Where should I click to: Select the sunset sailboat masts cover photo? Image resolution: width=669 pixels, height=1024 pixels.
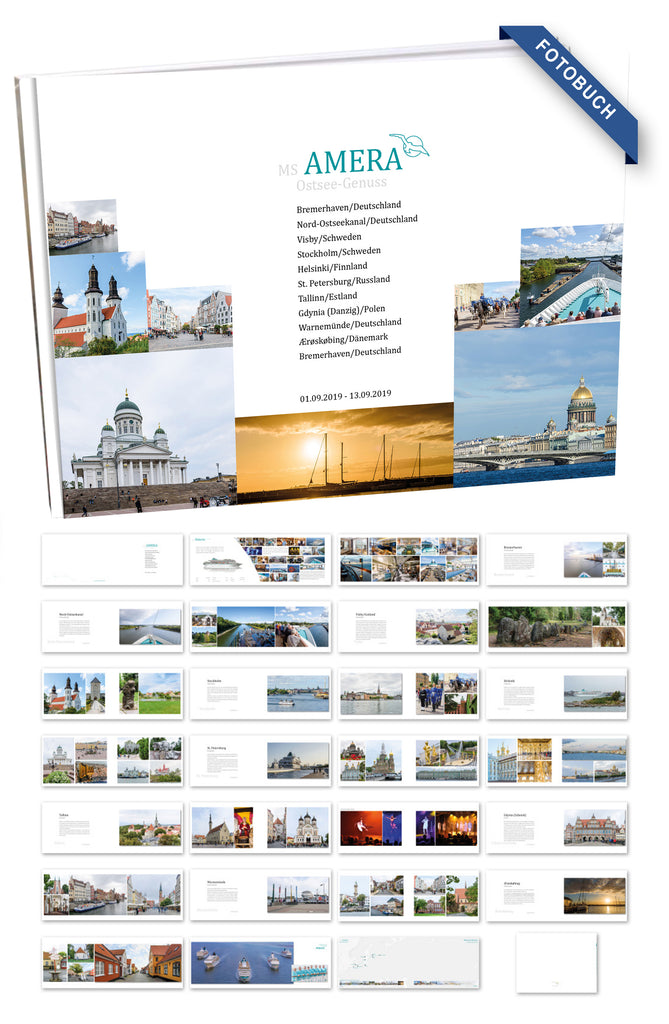[x=344, y=452]
